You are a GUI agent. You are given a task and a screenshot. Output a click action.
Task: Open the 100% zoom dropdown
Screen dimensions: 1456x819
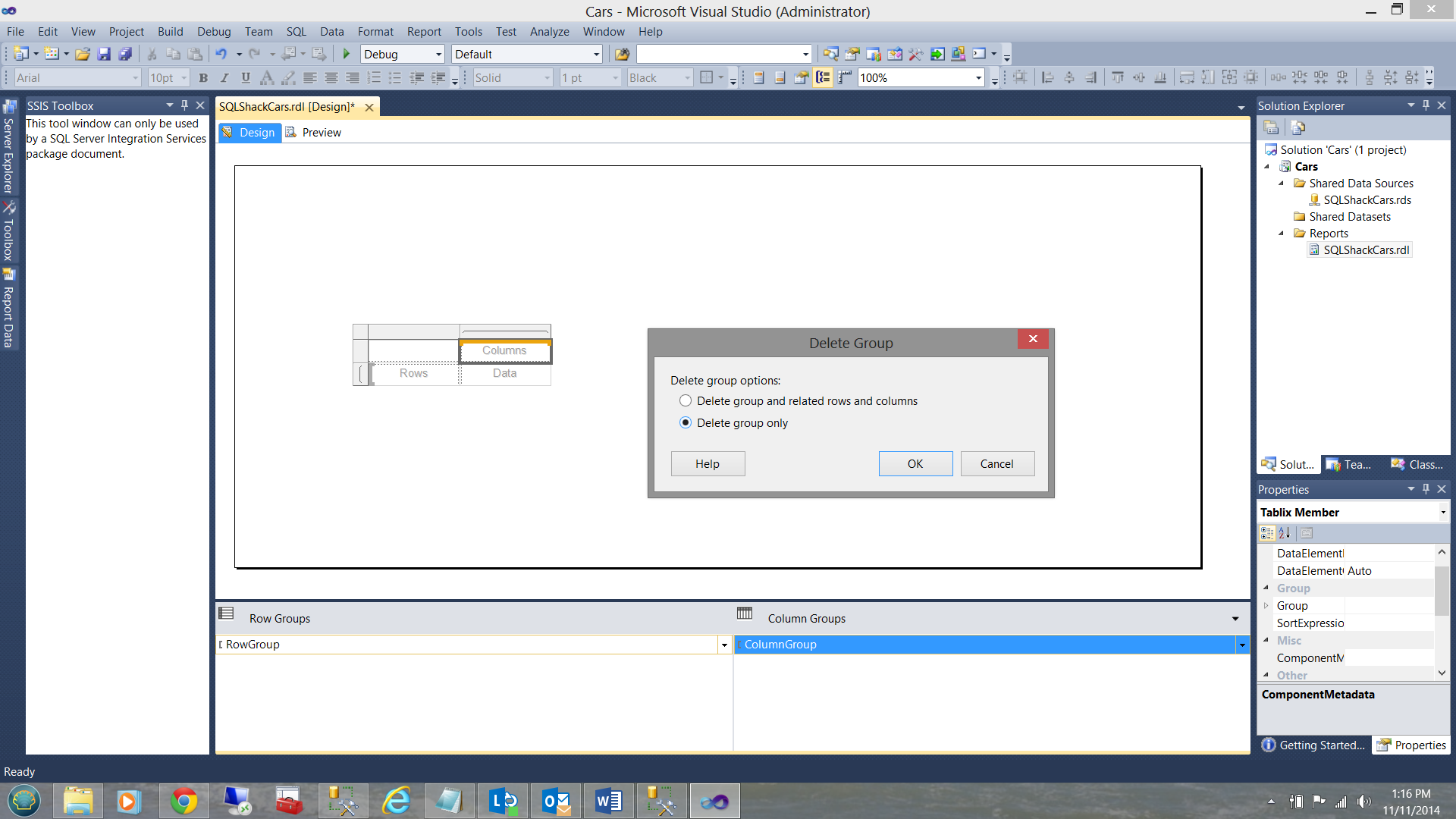click(978, 77)
